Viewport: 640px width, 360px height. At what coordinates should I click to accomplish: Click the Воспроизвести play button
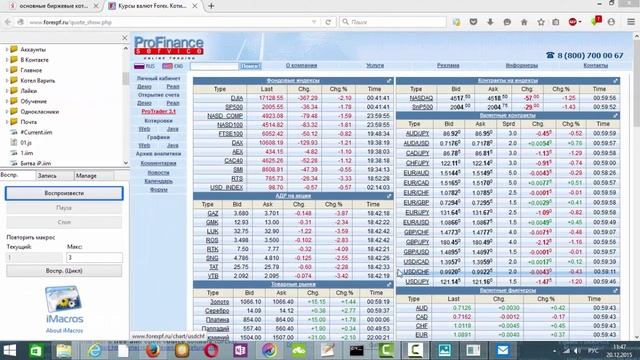point(64,193)
